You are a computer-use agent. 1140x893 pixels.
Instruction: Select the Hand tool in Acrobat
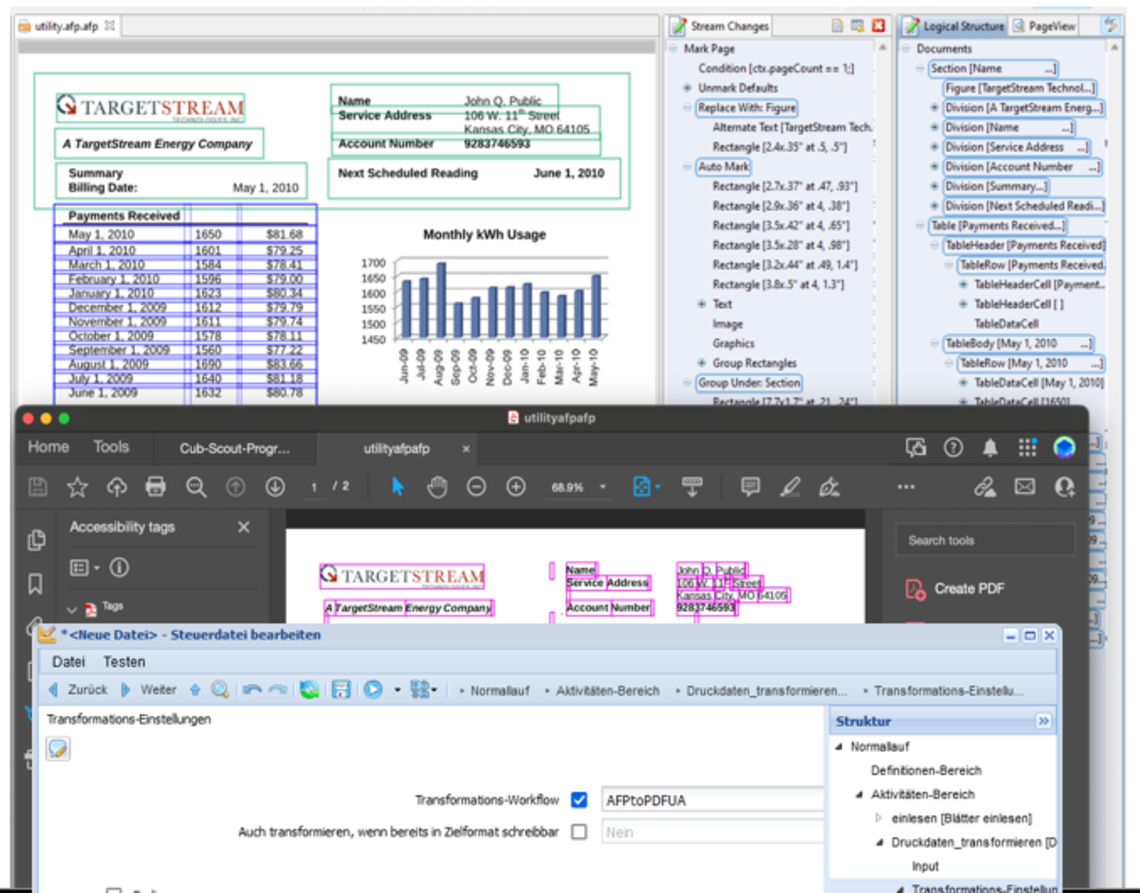point(437,487)
